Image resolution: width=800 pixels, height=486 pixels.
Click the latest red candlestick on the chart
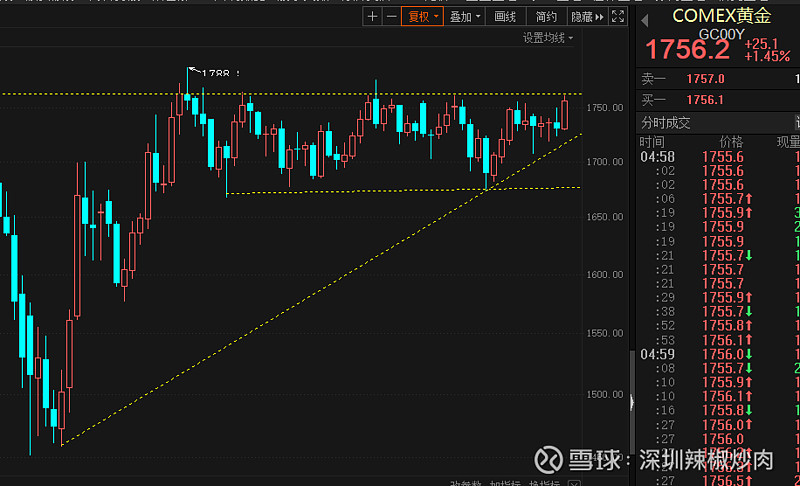click(565, 114)
